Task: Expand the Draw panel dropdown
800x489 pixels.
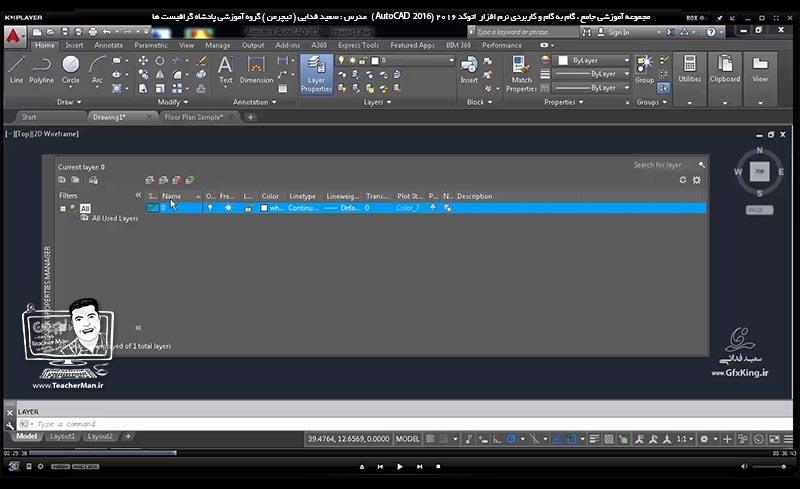Action: 69,102
